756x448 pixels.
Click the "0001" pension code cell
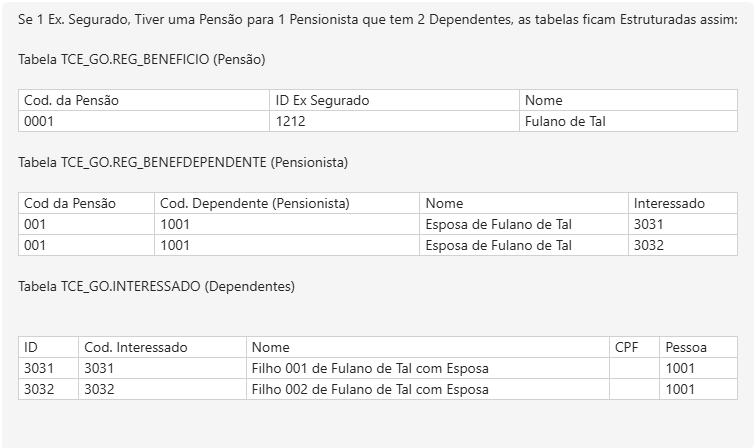pos(39,121)
